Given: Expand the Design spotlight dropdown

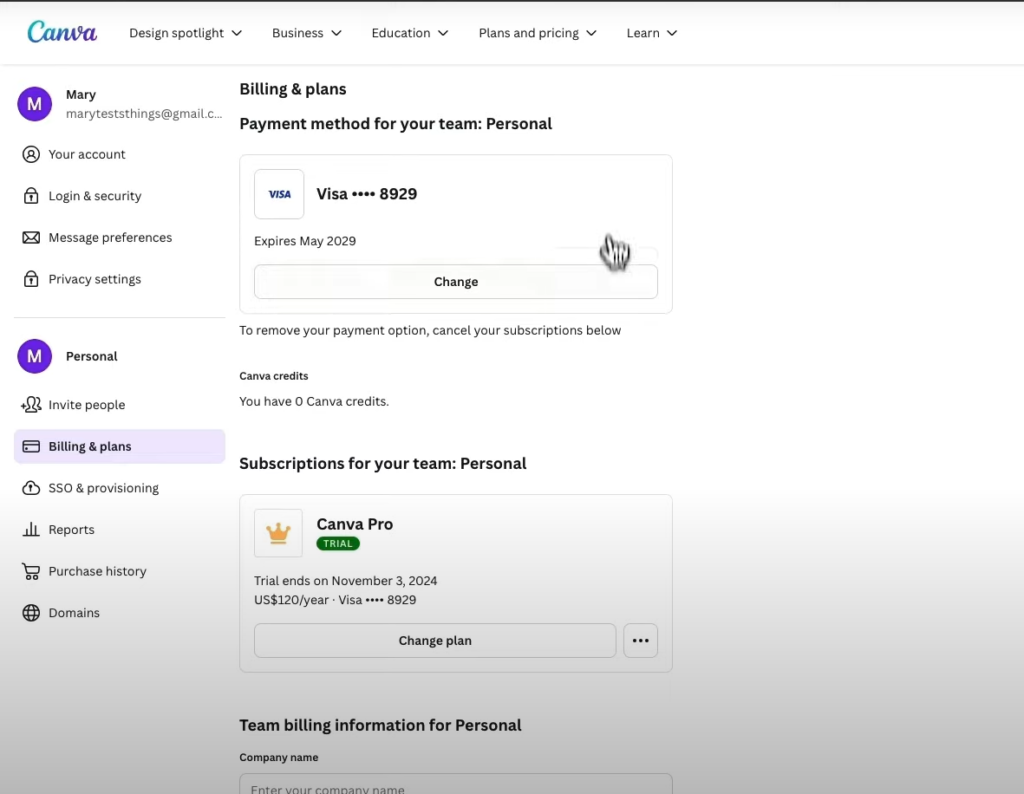Looking at the screenshot, I should pyautogui.click(x=185, y=33).
